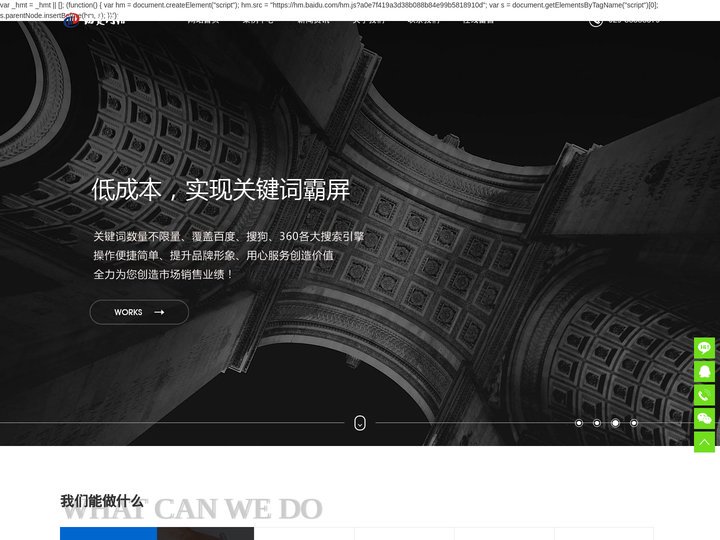Select the first carousel slide dot
Screen dimensions: 720x540
(x=579, y=423)
